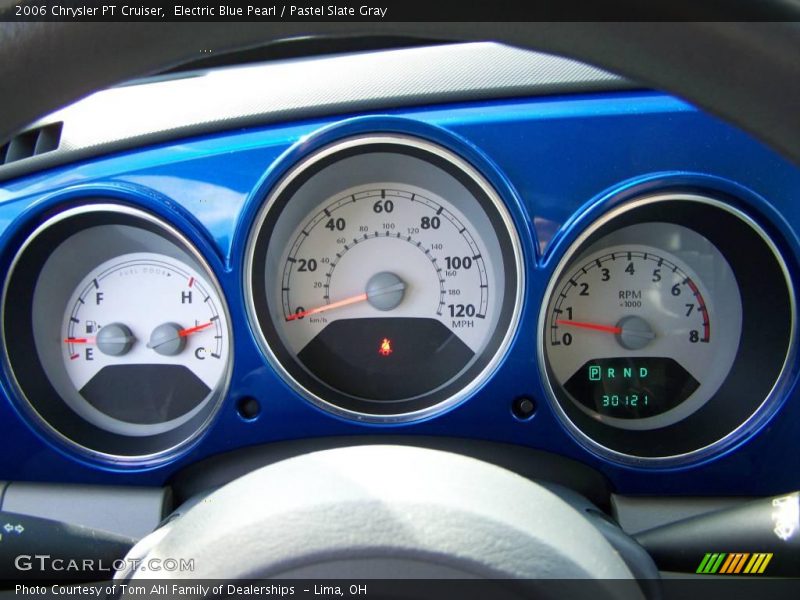800x600 pixels.
Task: Click the R gear letter
Action: pos(611,373)
